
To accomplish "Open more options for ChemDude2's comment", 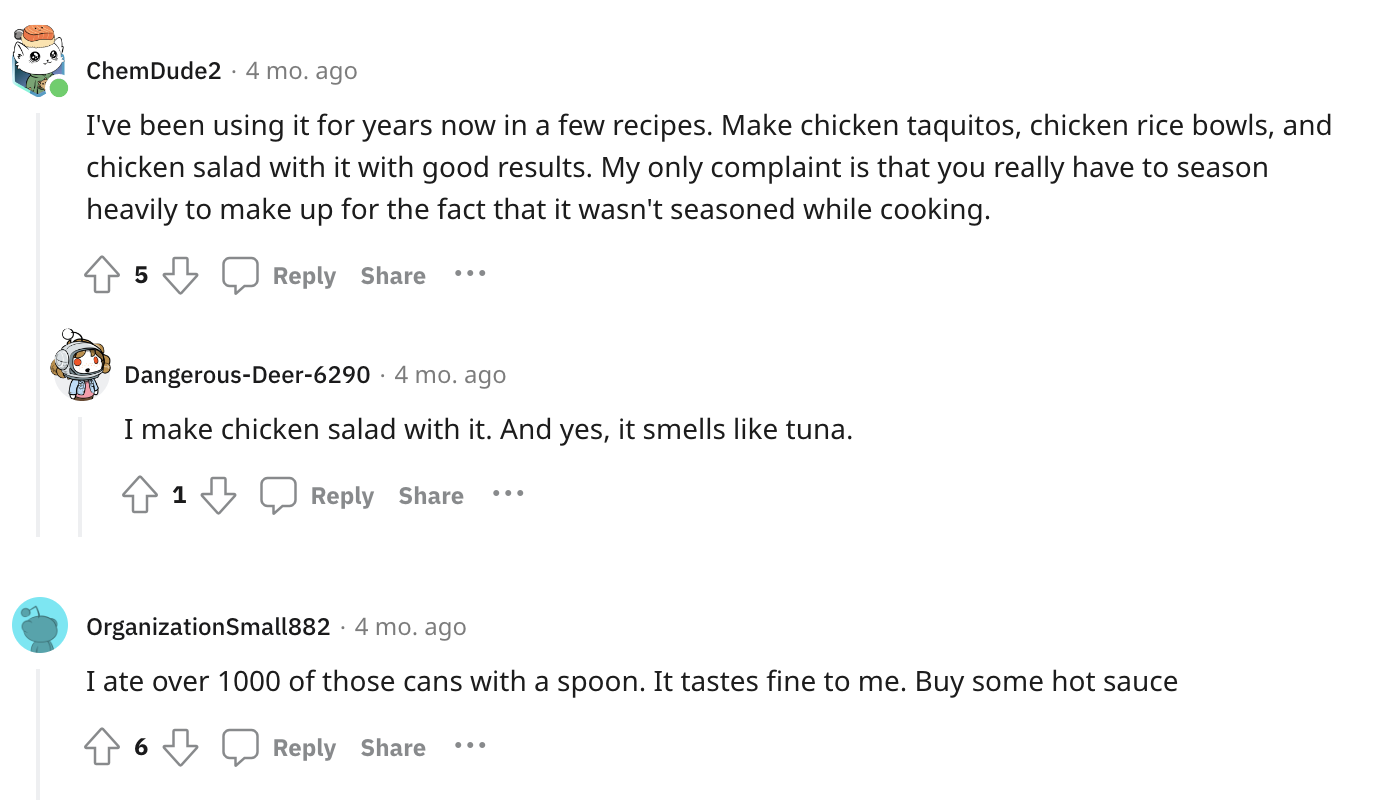I will coord(469,273).
